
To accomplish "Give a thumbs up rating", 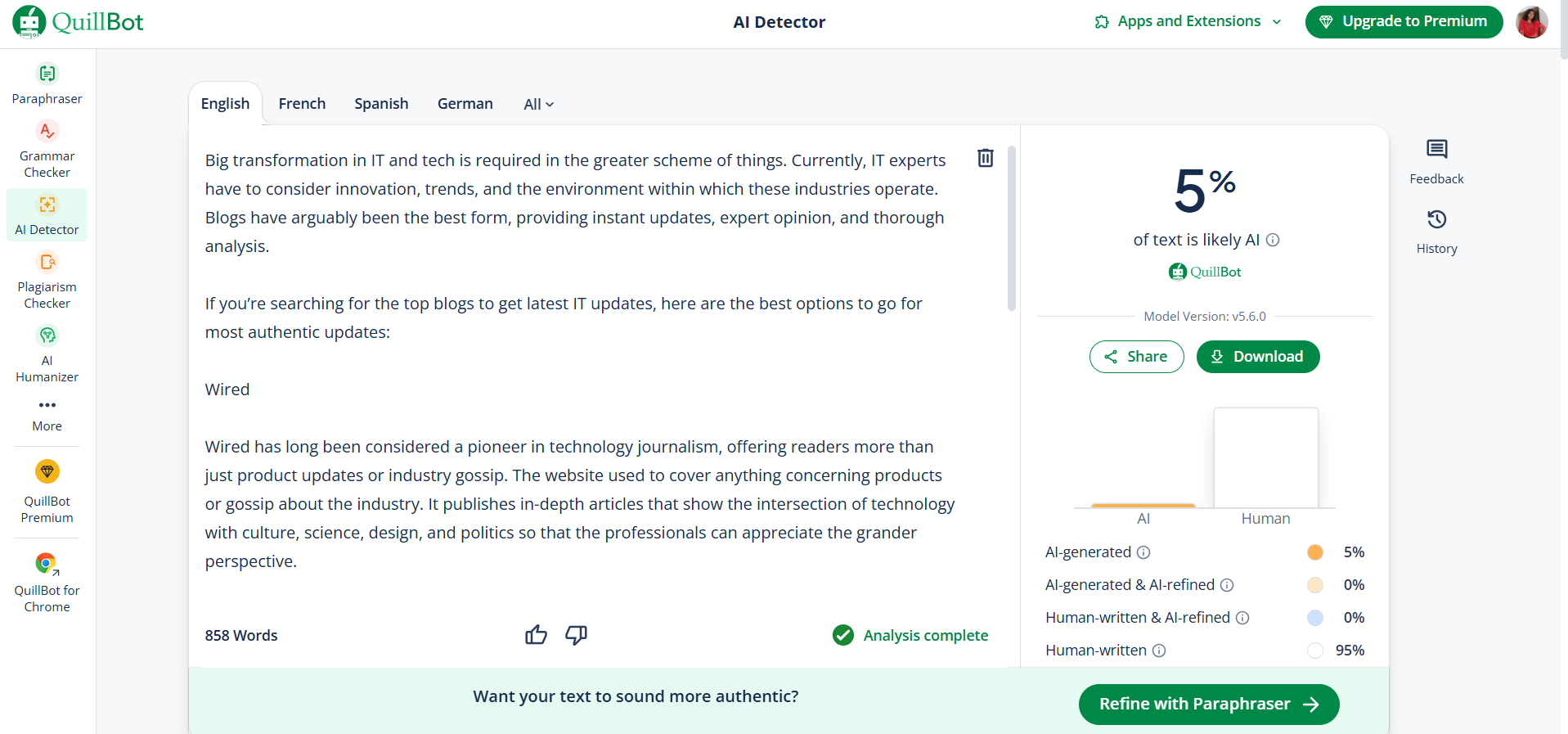I will 536,635.
